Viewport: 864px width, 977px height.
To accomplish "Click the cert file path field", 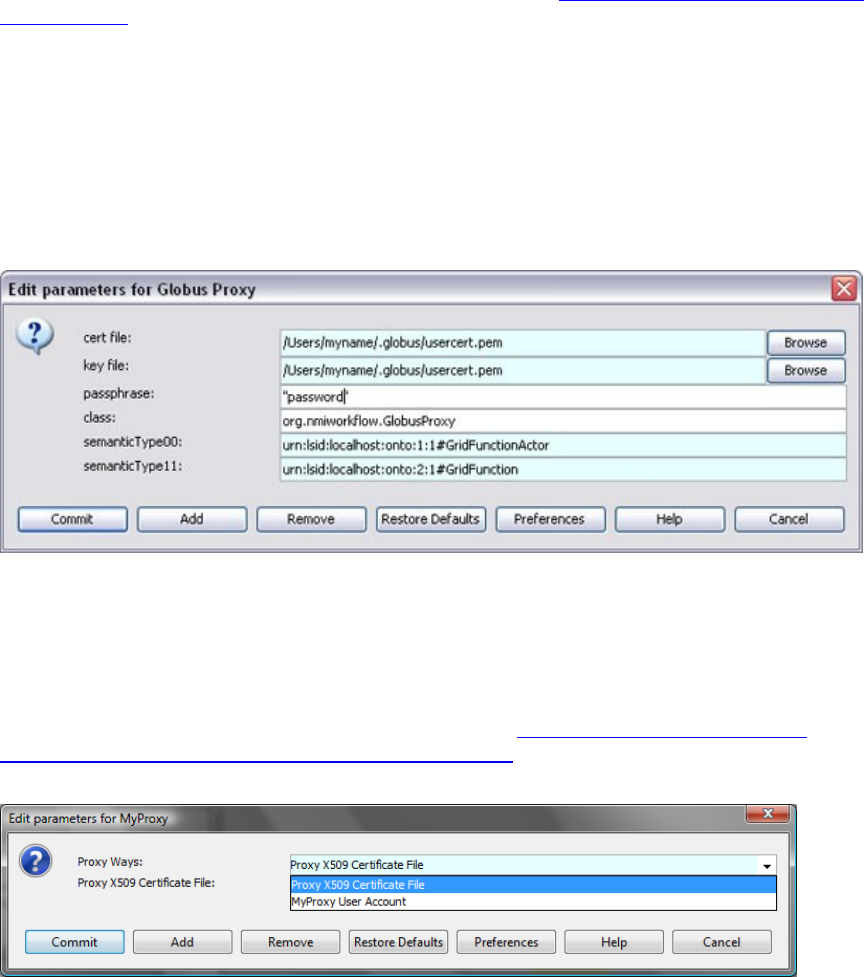I will (523, 343).
